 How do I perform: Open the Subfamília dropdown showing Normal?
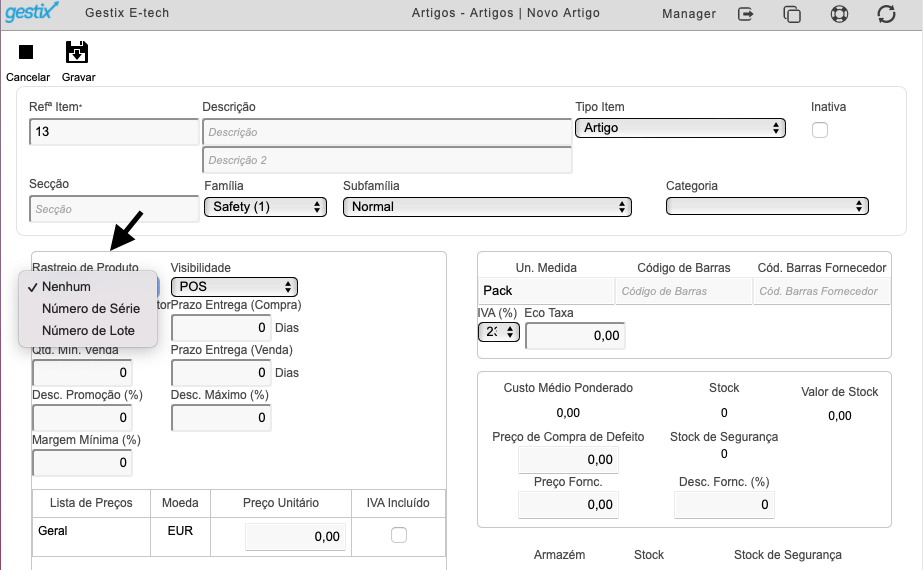point(487,207)
